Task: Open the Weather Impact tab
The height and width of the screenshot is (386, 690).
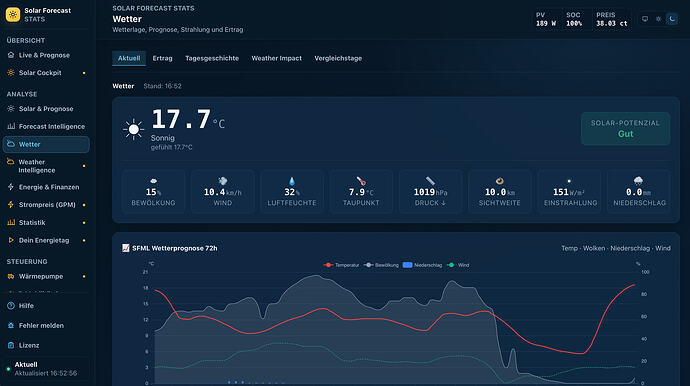Action: click(x=277, y=58)
